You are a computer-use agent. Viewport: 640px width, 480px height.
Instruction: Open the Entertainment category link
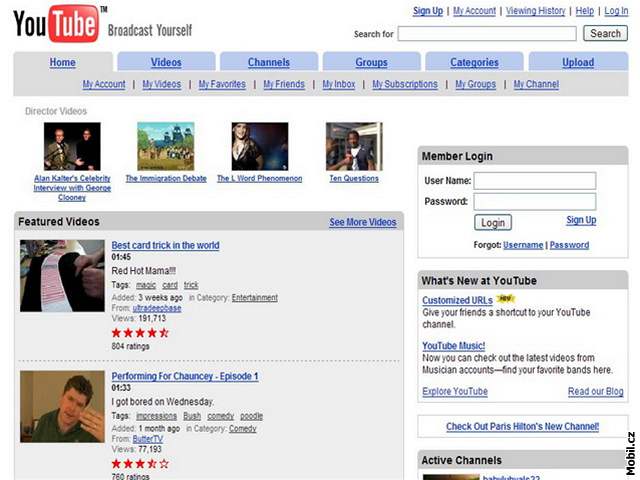(x=255, y=298)
